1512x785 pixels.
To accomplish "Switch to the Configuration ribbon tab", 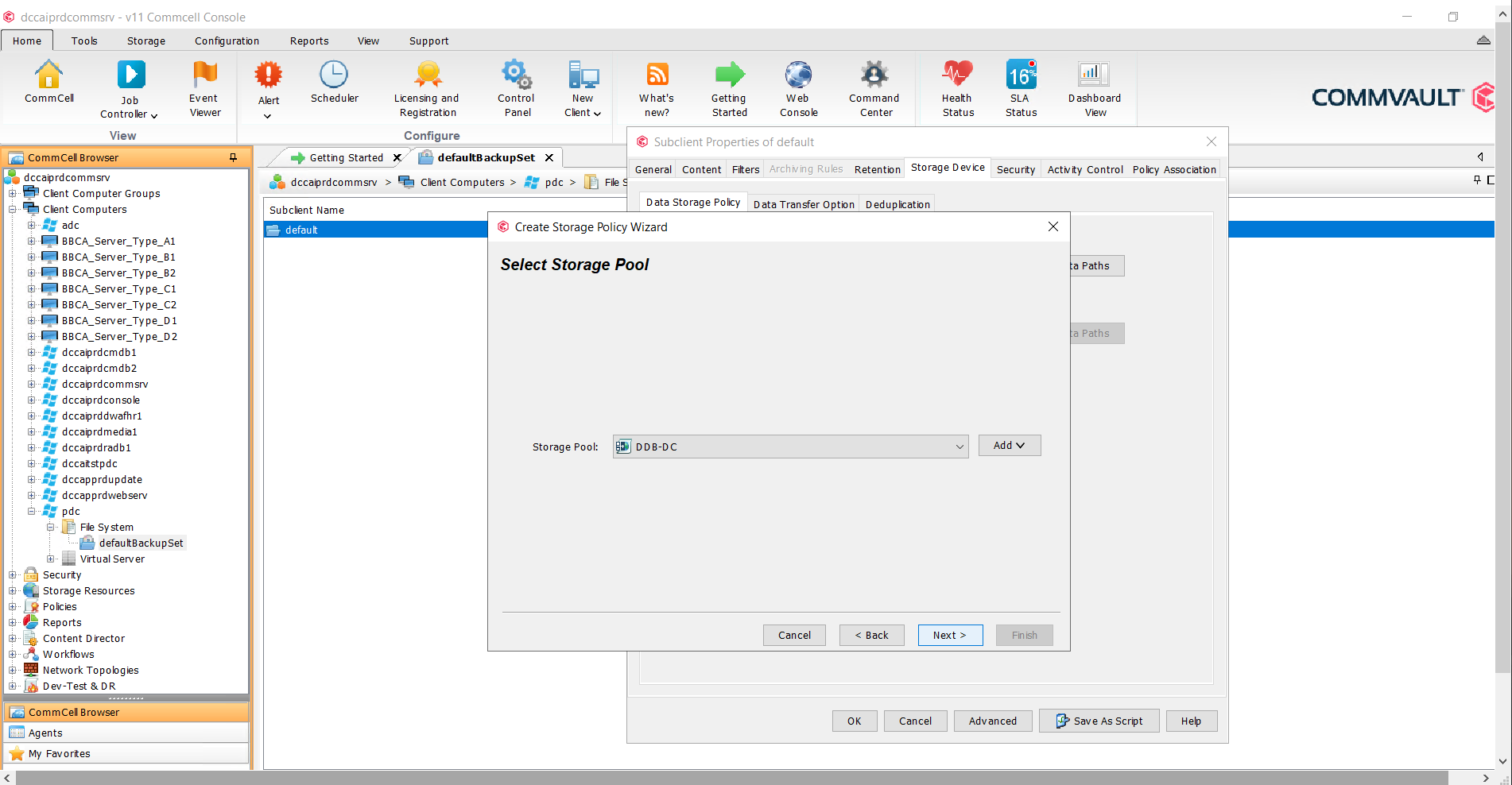I will coord(227,41).
